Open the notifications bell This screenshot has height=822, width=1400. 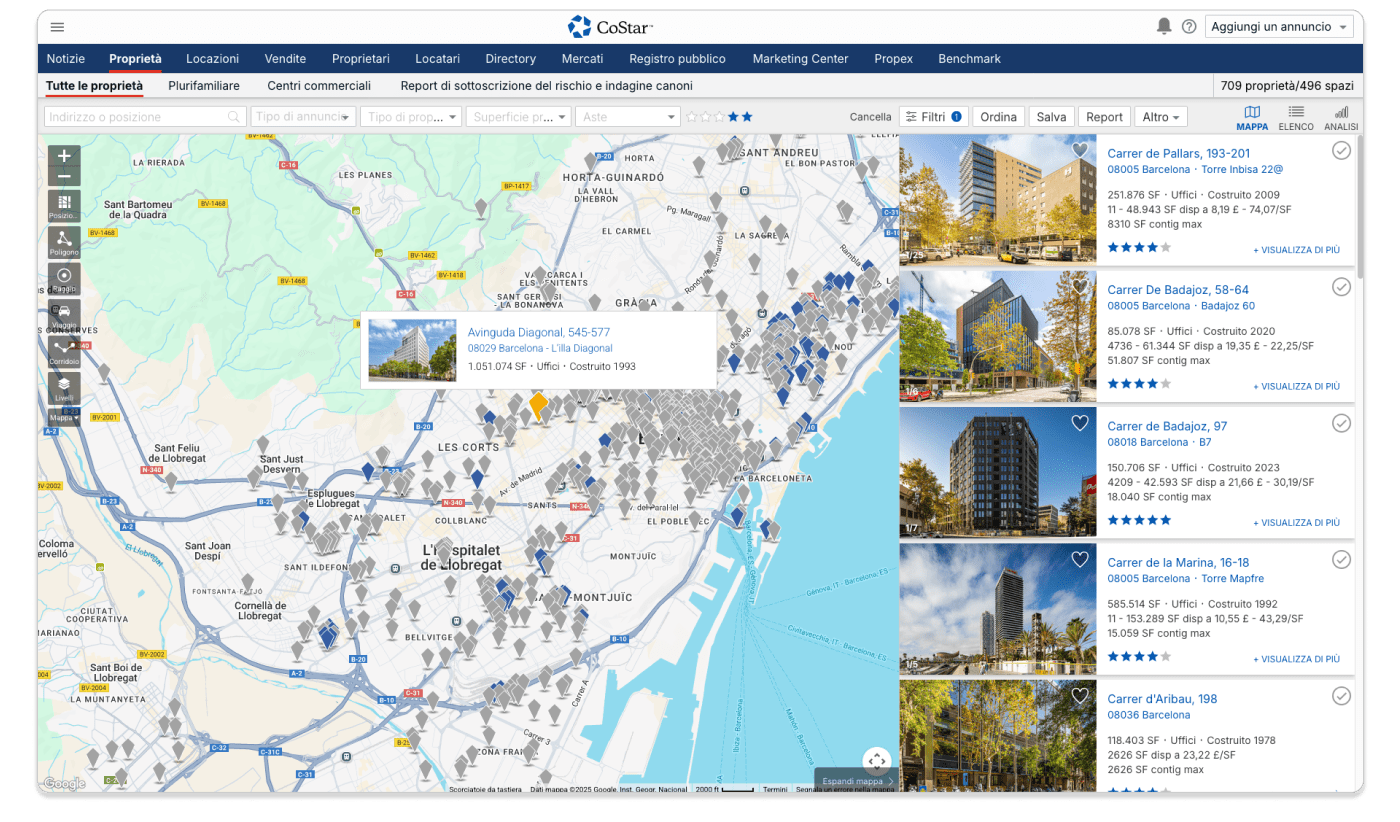point(1163,27)
